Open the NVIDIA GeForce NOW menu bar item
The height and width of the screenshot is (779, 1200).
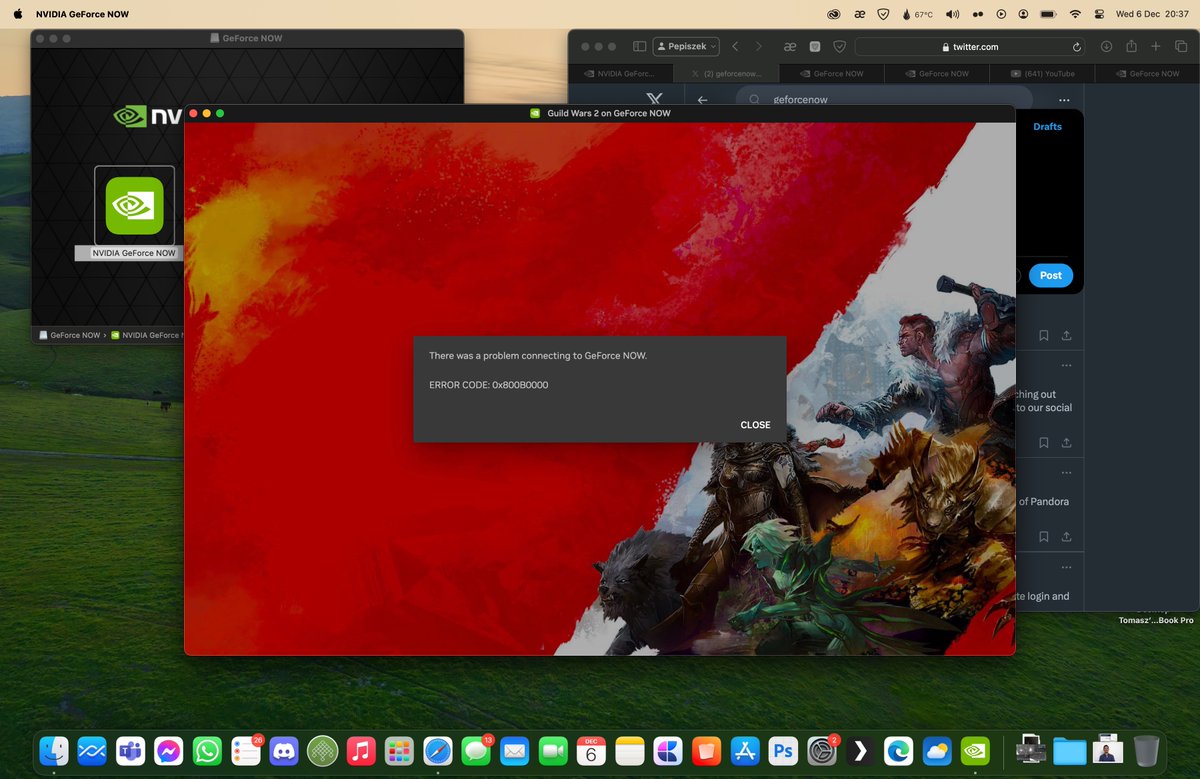[x=82, y=14]
